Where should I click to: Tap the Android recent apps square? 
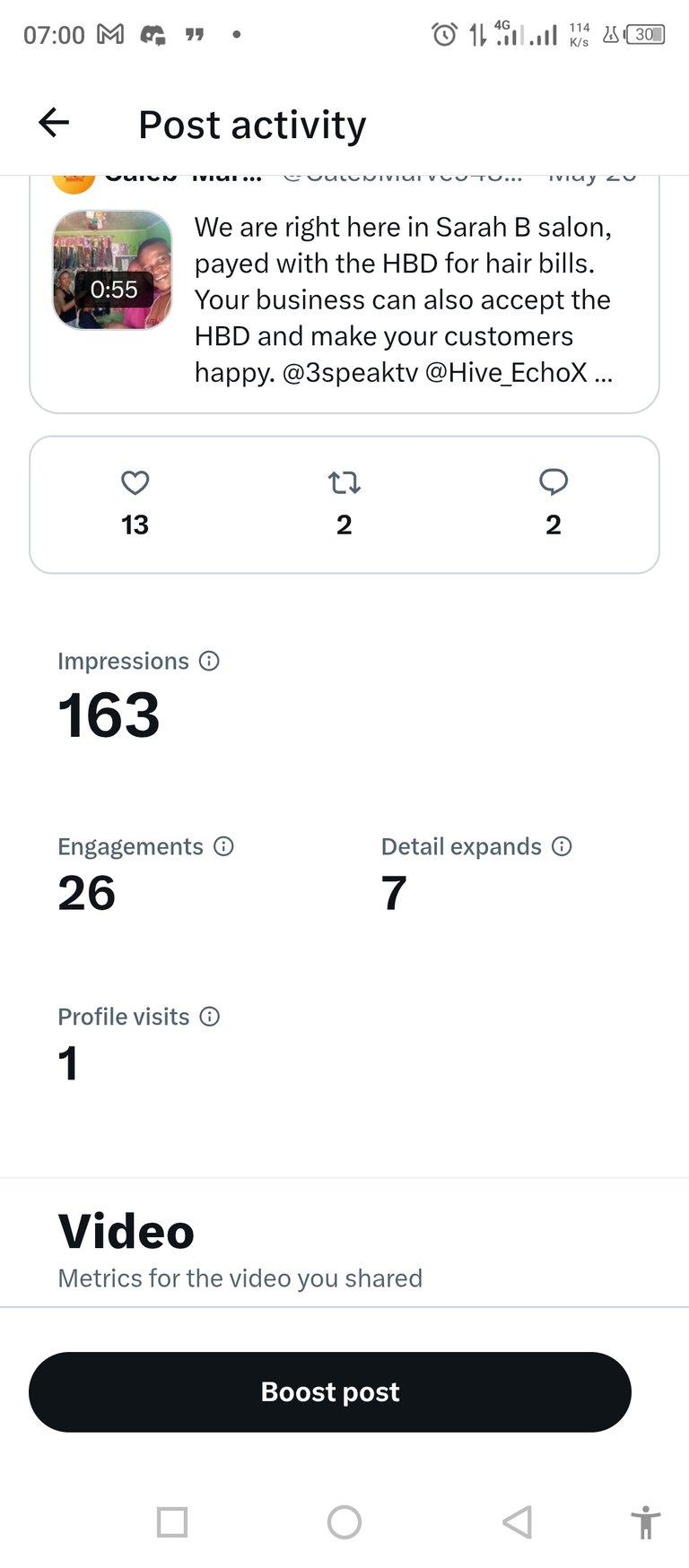pyautogui.click(x=172, y=1522)
